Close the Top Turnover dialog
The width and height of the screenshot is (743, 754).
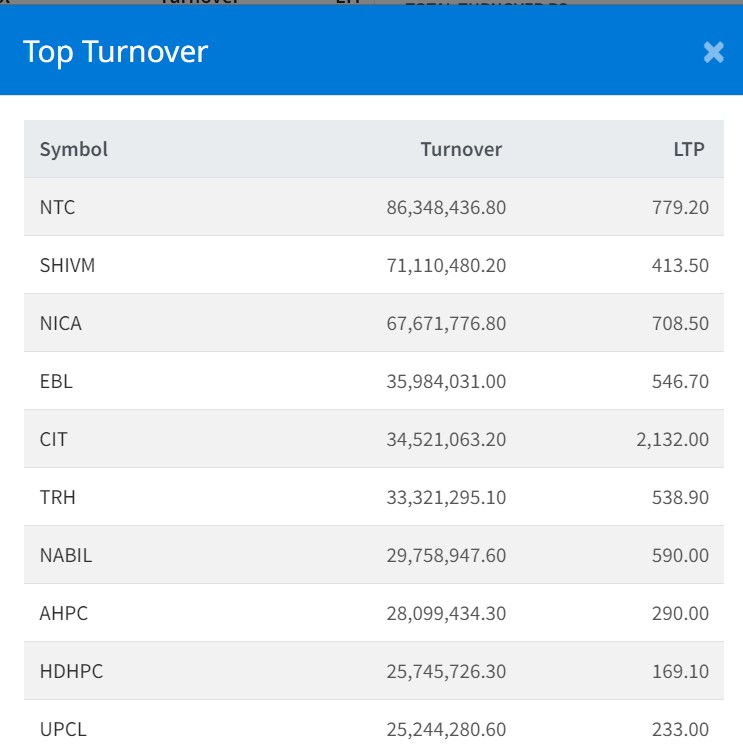pos(713,52)
